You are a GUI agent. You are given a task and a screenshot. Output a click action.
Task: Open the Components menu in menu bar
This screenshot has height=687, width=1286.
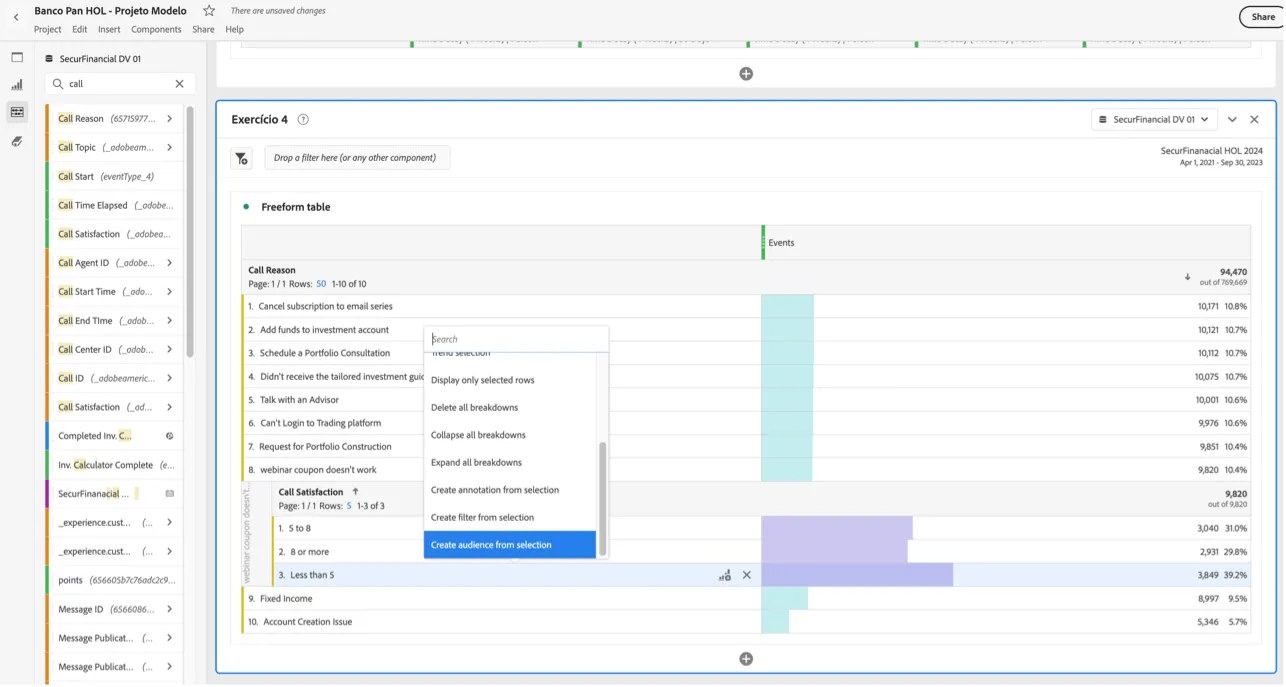156,30
